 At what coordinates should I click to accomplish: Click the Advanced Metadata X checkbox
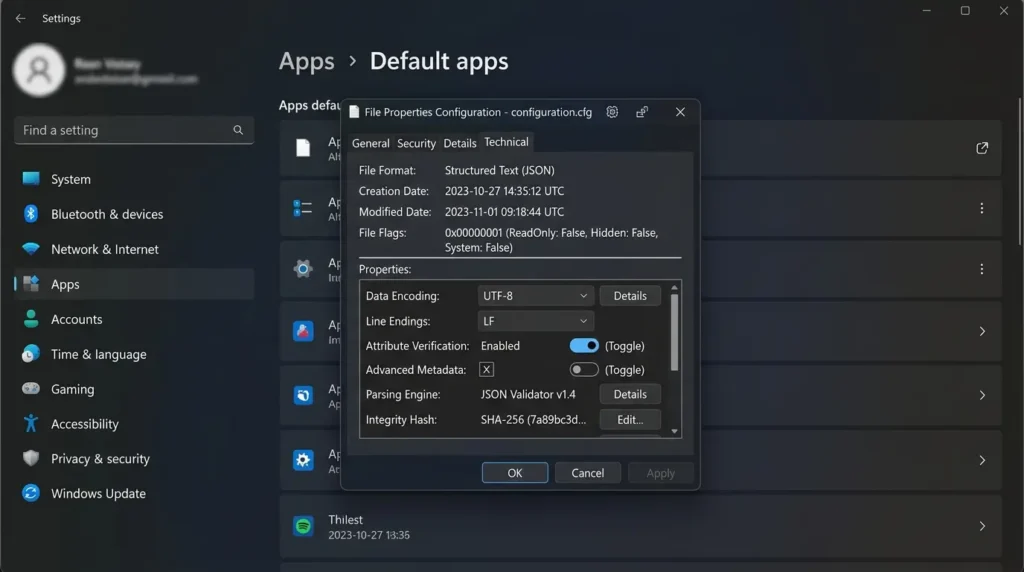[x=487, y=370]
